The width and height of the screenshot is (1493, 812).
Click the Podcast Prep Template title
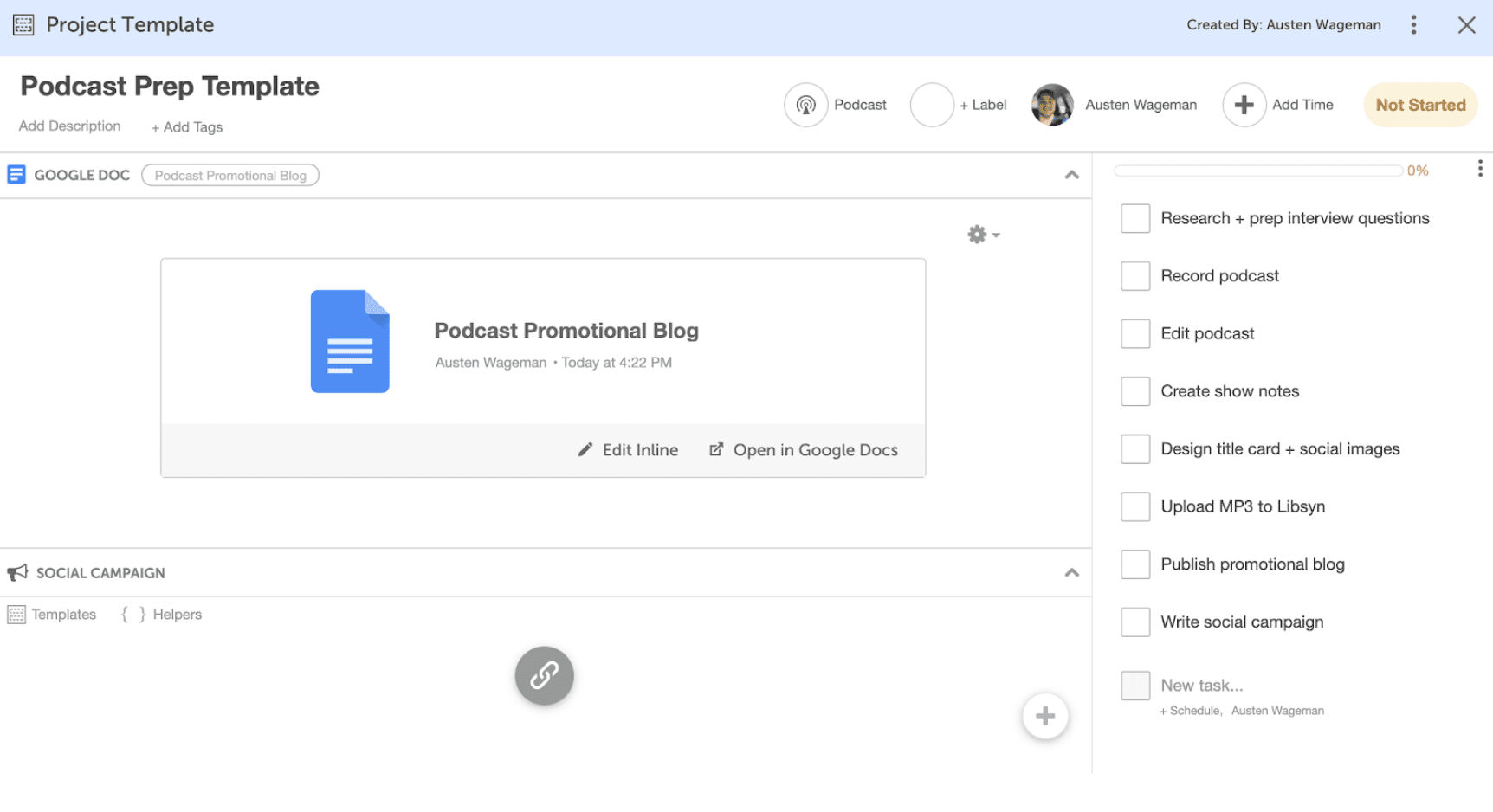[170, 87]
